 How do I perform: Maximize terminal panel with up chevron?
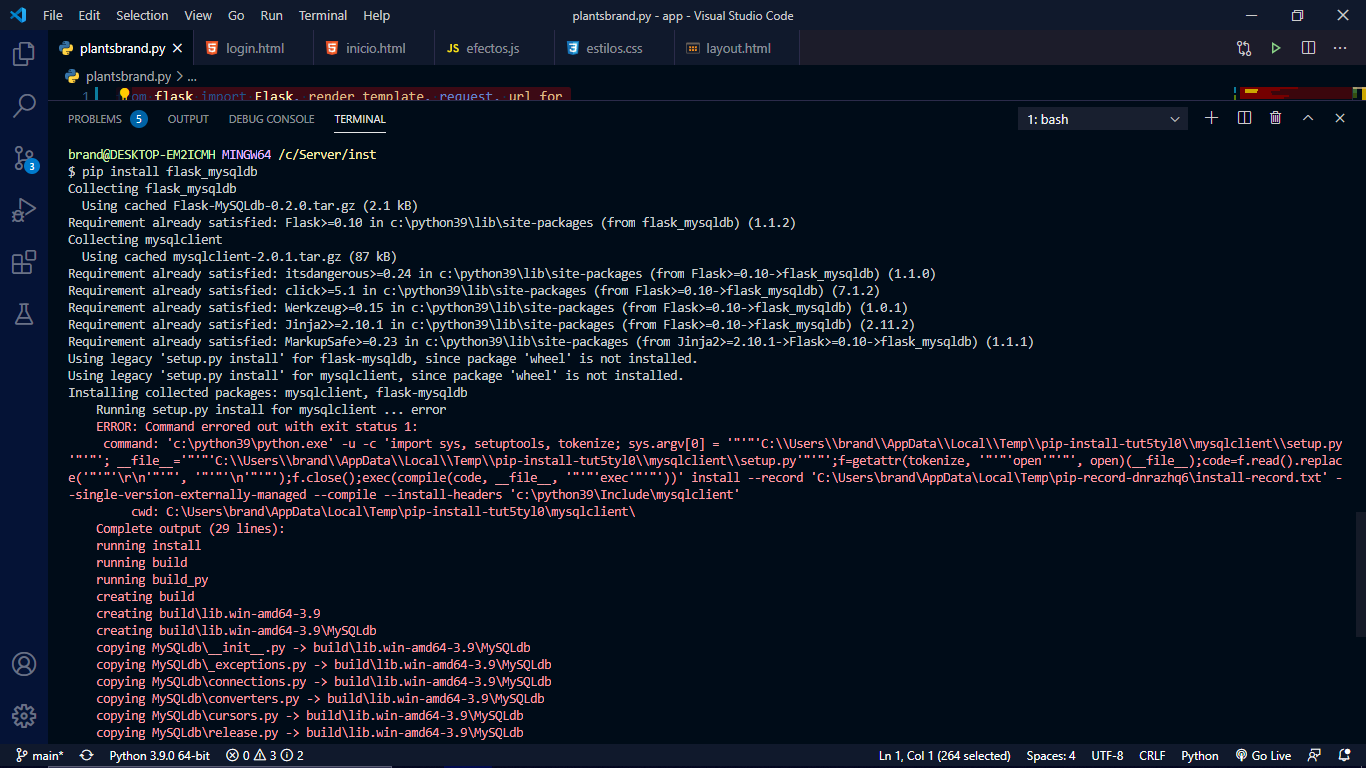(x=1308, y=118)
